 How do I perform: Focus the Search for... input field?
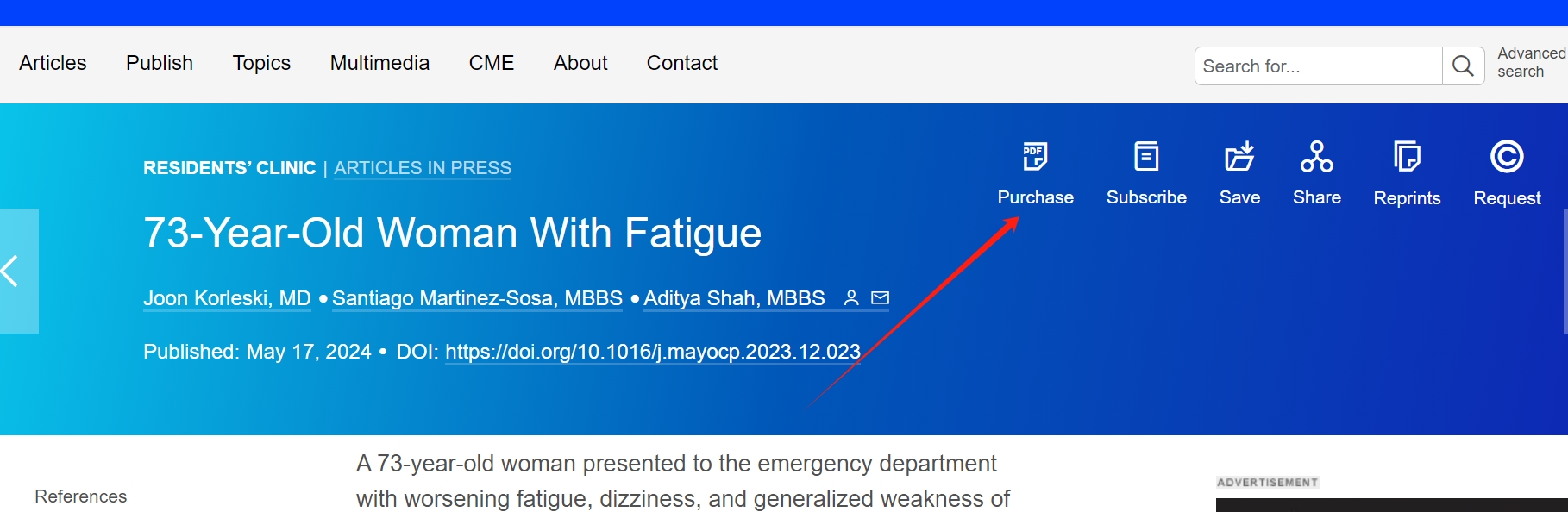point(1318,66)
